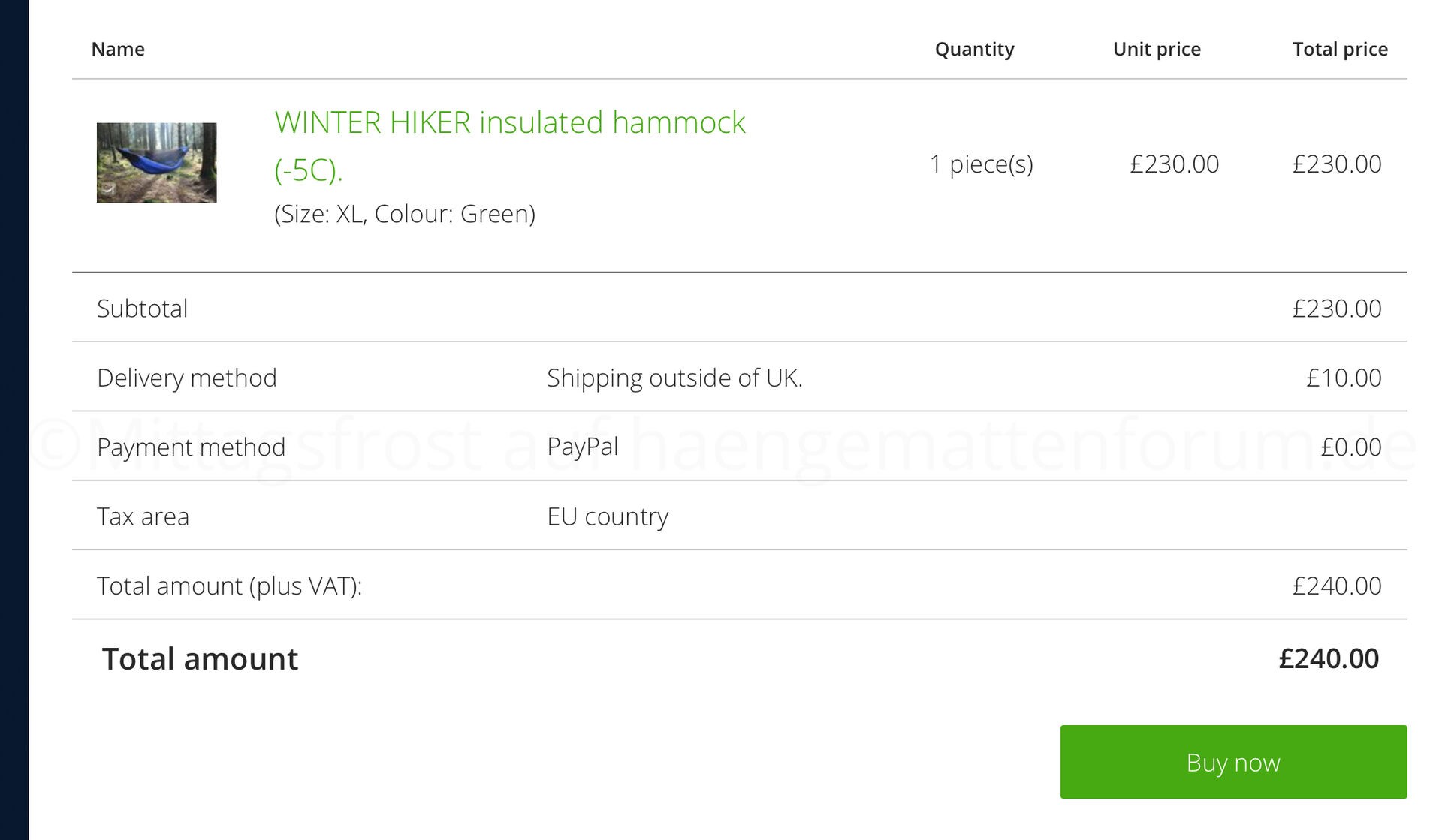1442x840 pixels.
Task: Click the Unit price column header
Action: (x=1157, y=50)
